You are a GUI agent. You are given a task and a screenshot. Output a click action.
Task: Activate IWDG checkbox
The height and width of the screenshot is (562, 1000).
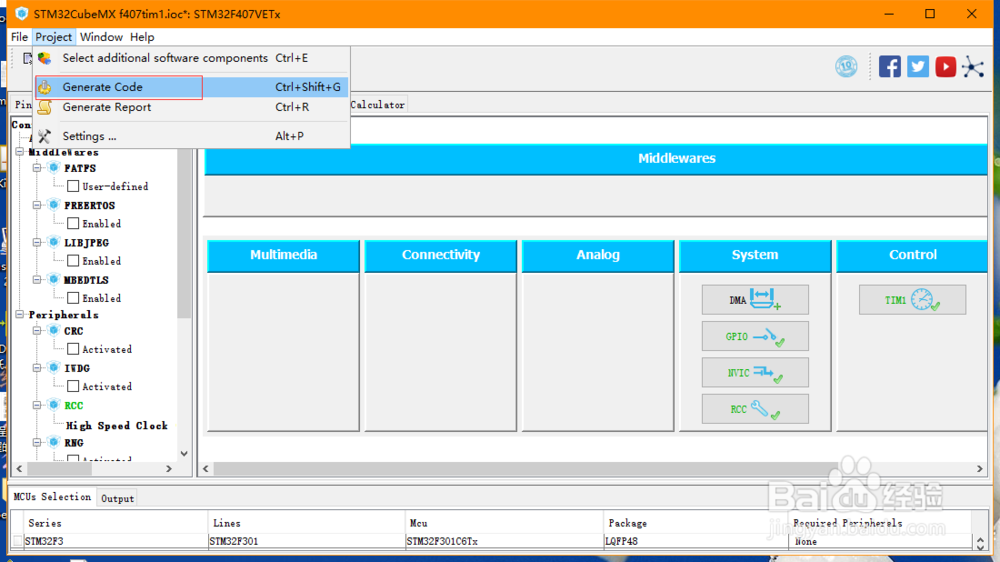pos(73,386)
